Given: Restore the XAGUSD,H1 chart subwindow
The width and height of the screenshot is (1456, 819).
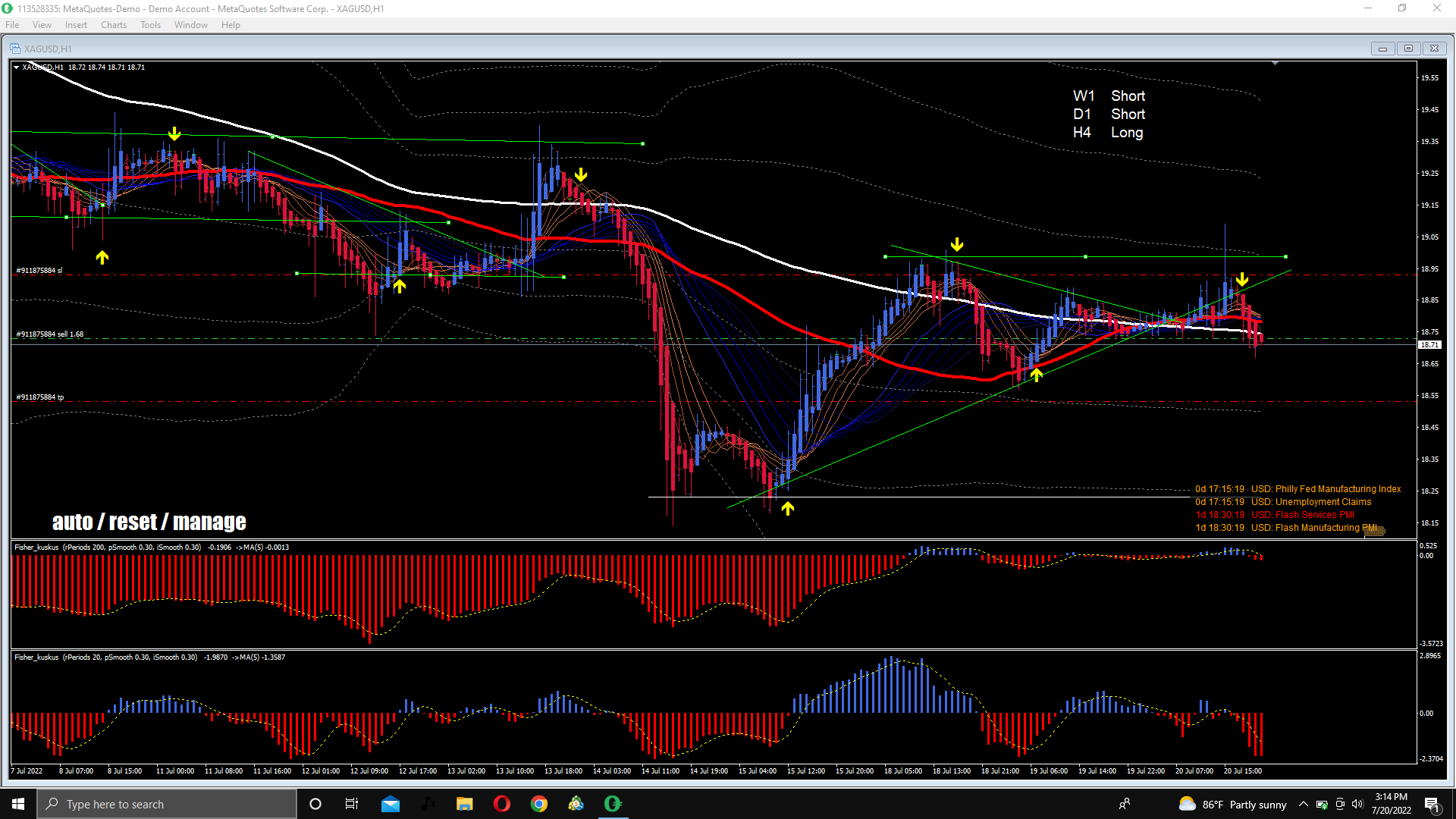Looking at the screenshot, I should point(1408,49).
